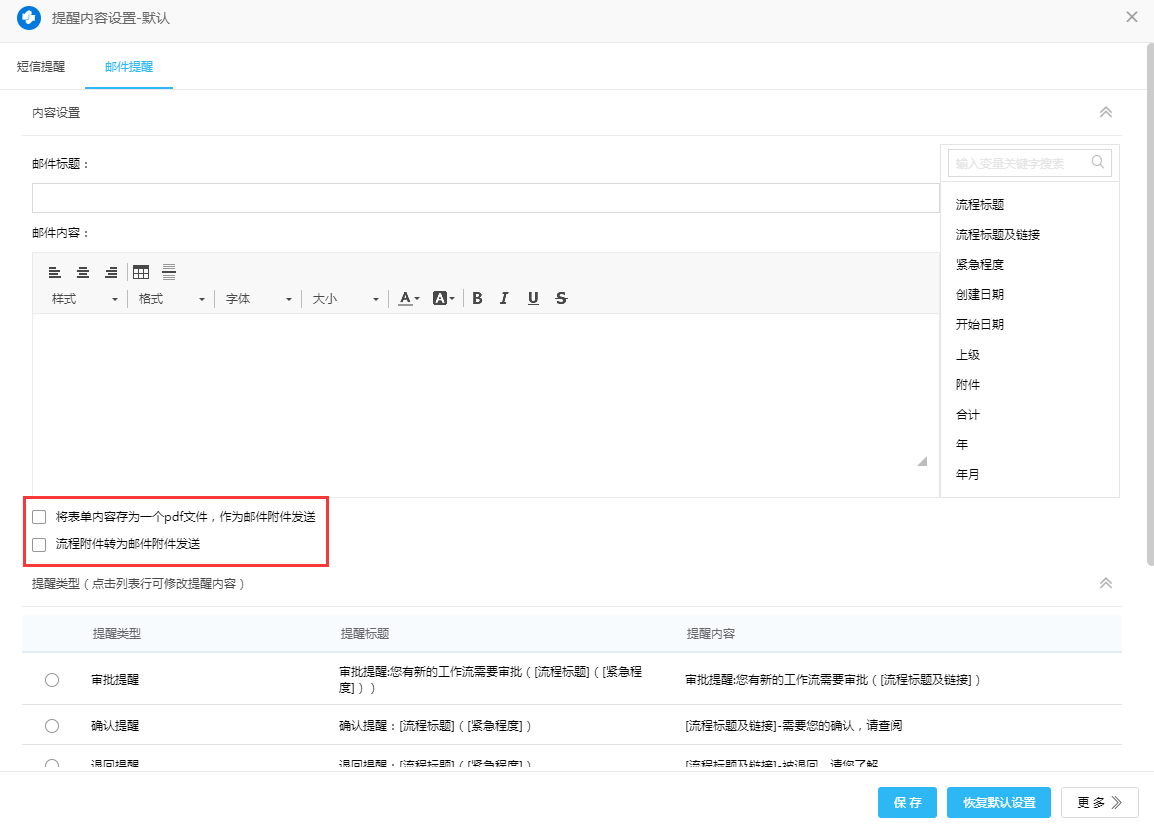Check 流程附件转为邮件附件发送 option

tap(40, 545)
